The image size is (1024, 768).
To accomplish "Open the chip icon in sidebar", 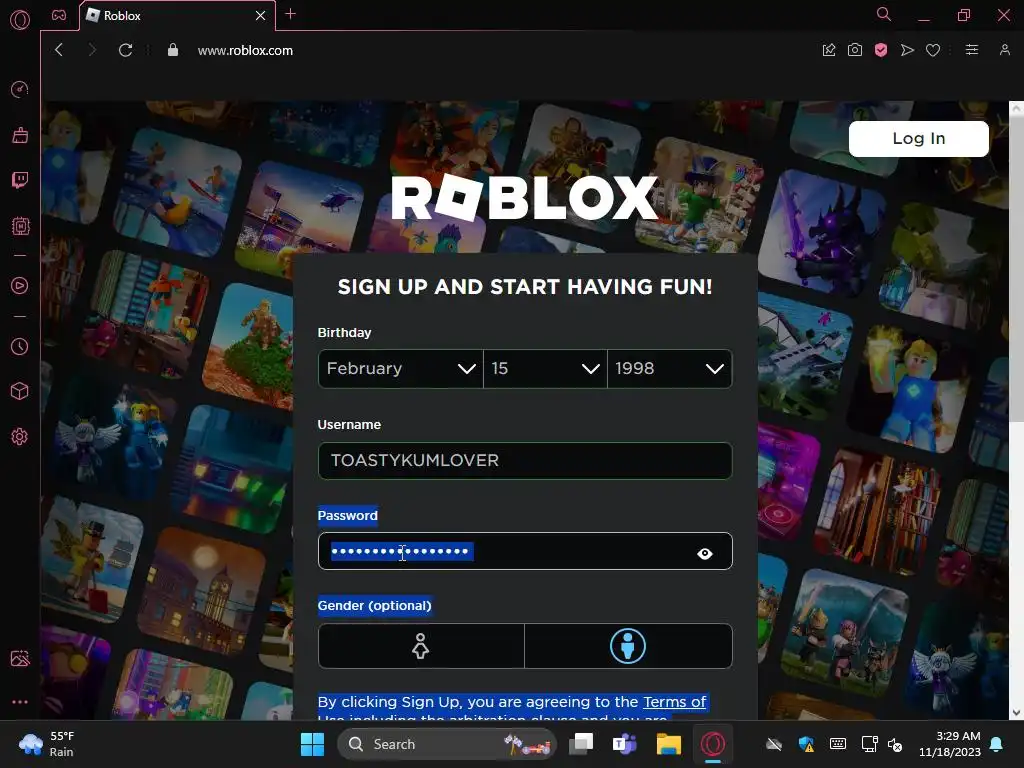I will pyautogui.click(x=20, y=226).
